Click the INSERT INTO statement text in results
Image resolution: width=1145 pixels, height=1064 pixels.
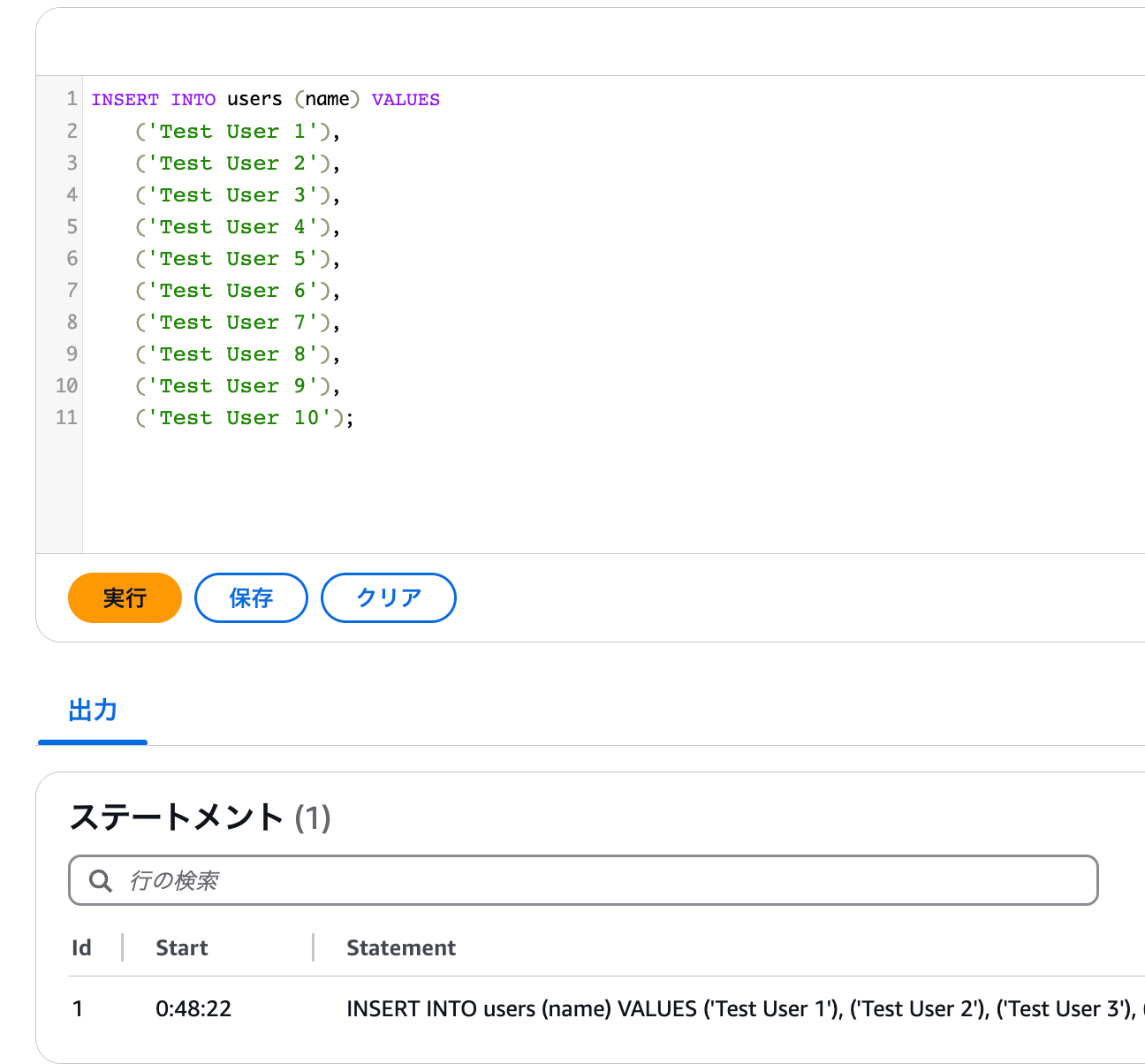click(744, 1008)
